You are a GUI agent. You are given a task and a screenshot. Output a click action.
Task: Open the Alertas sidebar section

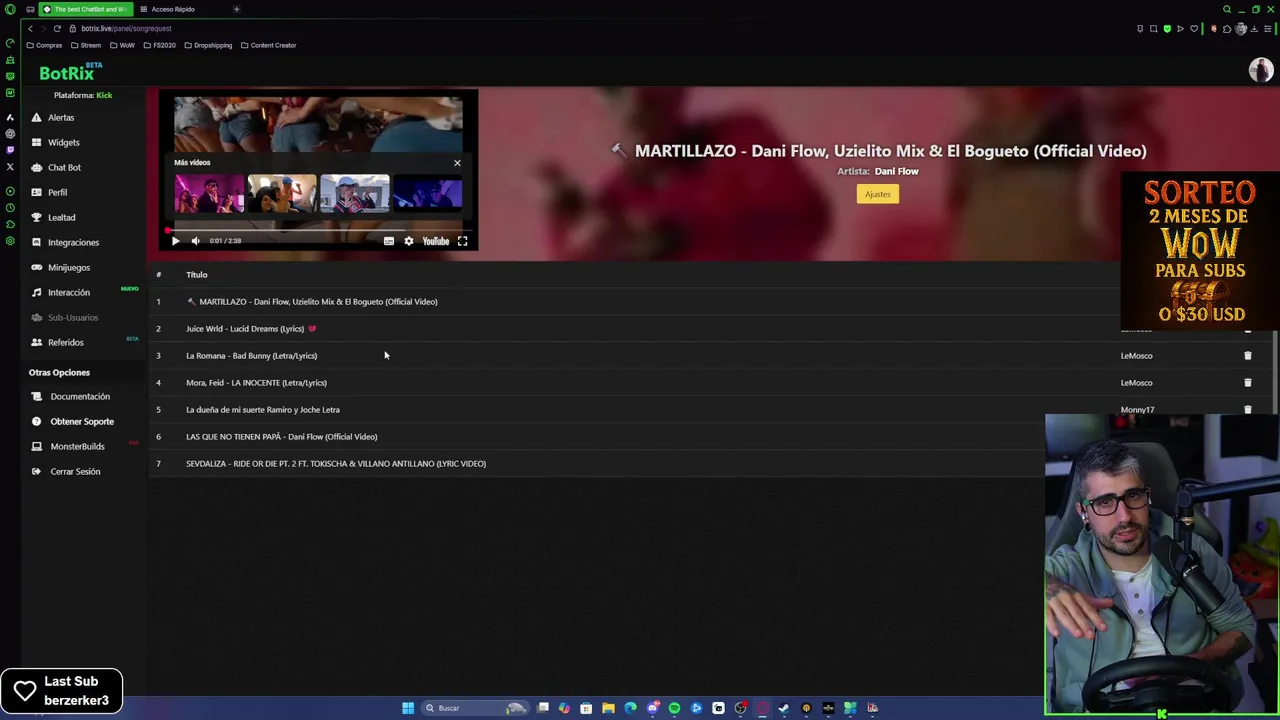pos(61,117)
